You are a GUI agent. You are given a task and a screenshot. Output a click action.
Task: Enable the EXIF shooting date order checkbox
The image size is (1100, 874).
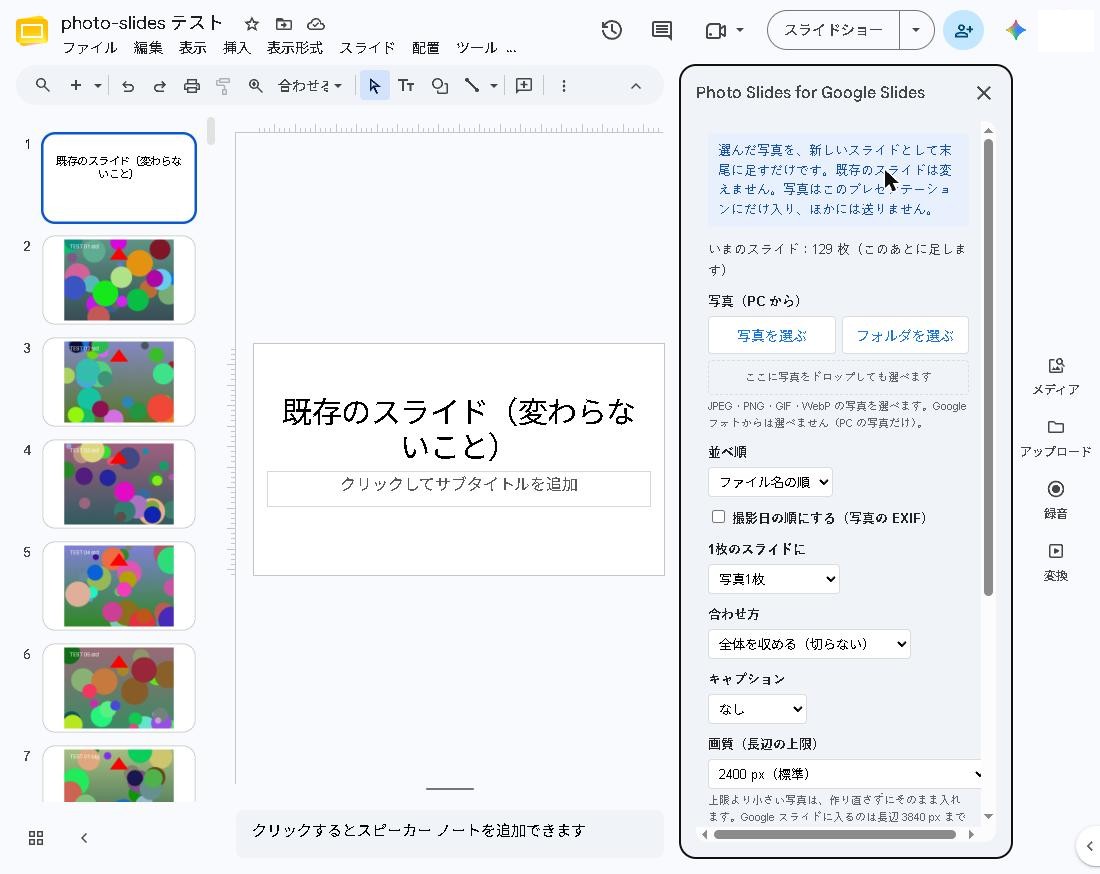click(x=718, y=517)
